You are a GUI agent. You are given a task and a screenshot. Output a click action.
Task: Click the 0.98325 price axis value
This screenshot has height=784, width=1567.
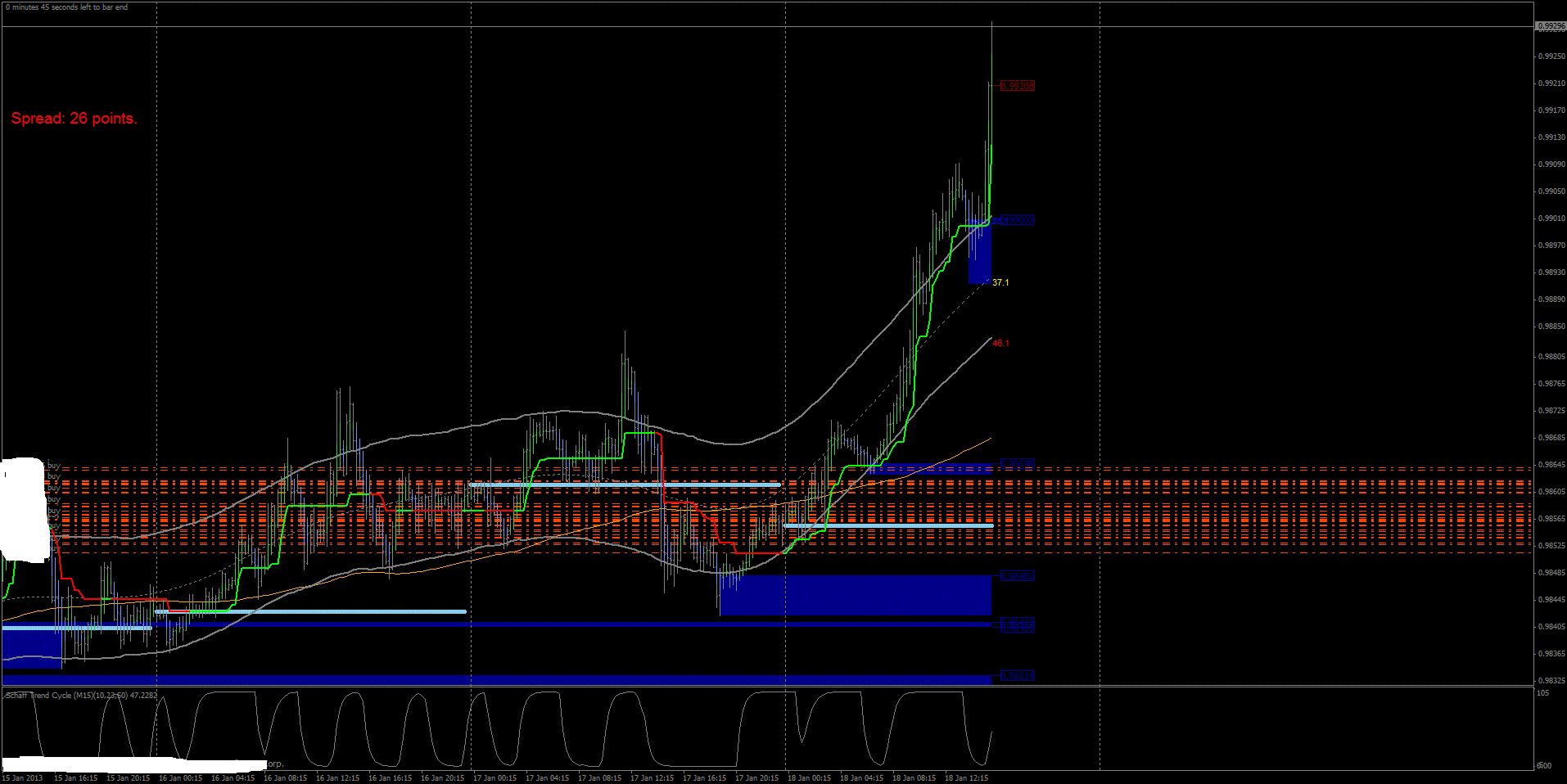pos(1551,681)
